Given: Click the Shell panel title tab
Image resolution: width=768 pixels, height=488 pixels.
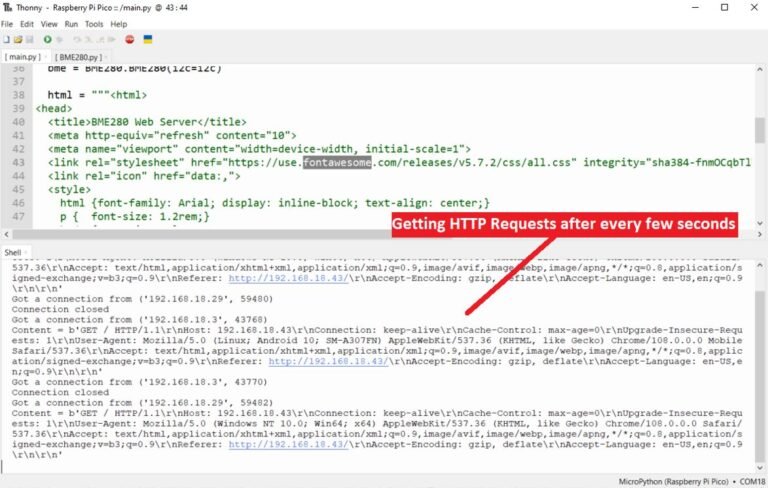Looking at the screenshot, I should (14, 253).
